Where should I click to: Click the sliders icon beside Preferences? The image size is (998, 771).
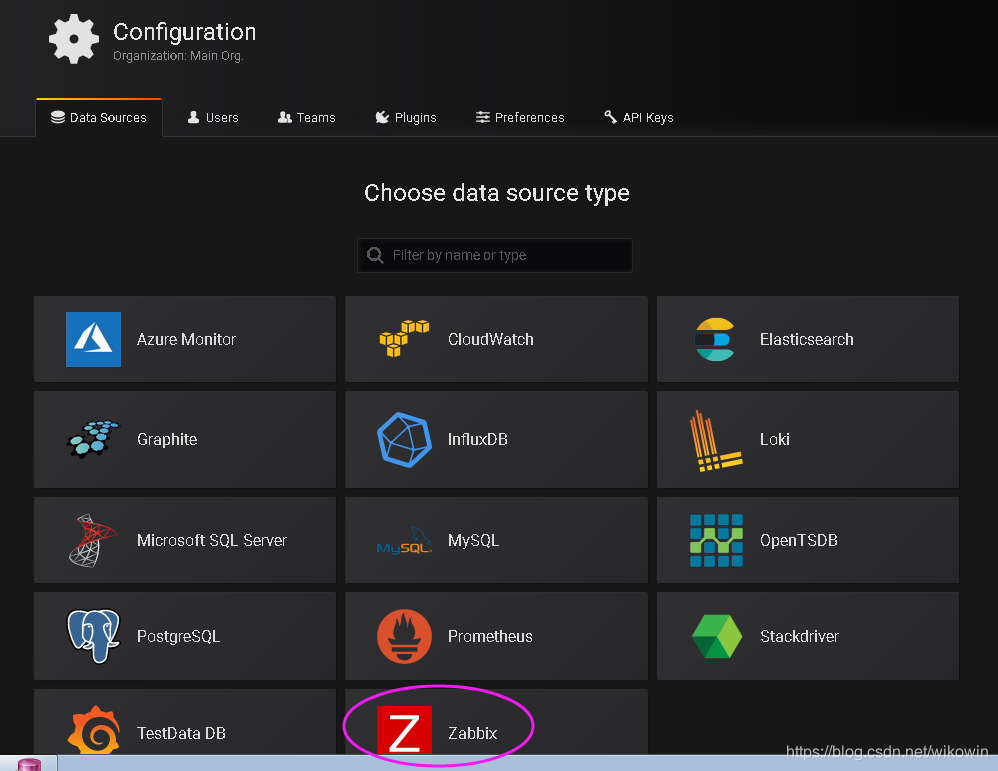(482, 117)
